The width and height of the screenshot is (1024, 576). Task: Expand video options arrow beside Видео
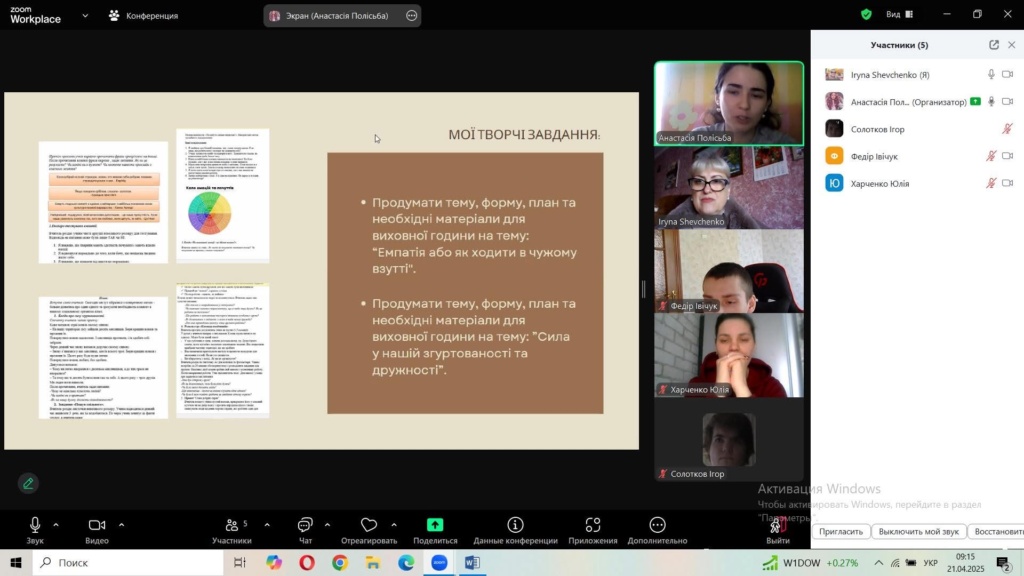[121, 524]
